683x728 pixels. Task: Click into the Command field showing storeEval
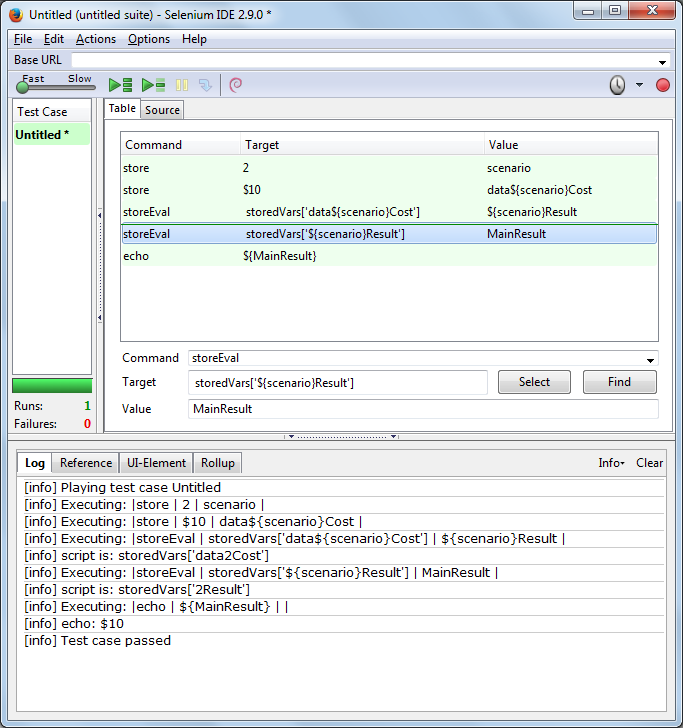[416, 358]
